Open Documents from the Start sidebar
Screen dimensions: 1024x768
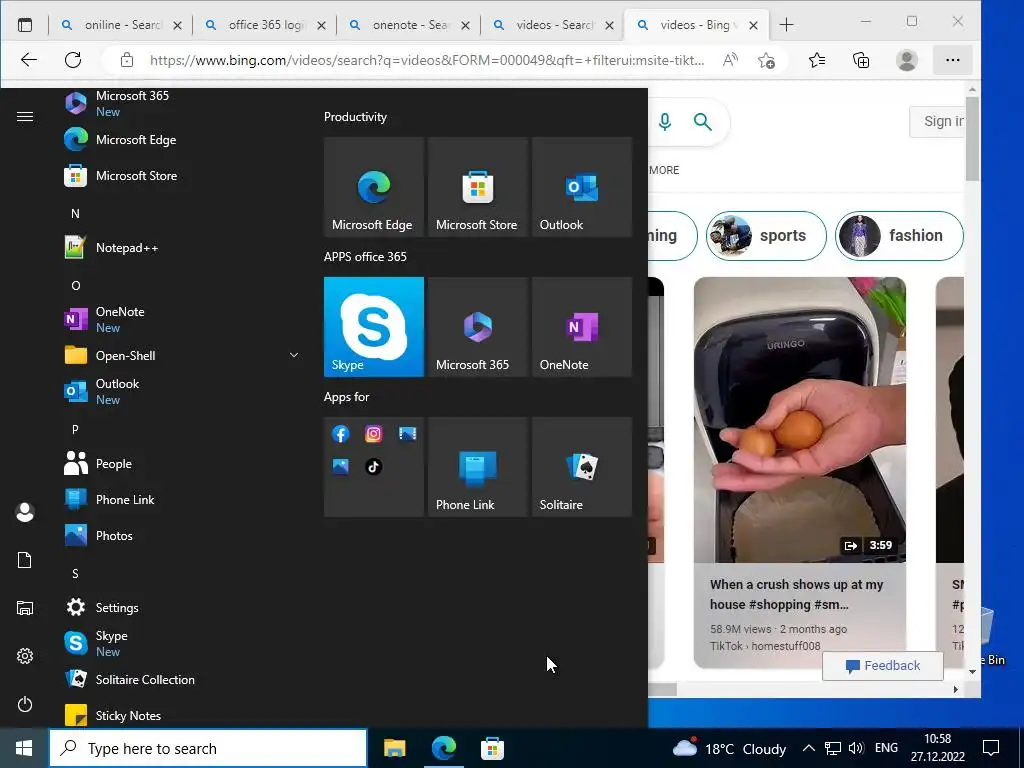point(25,560)
